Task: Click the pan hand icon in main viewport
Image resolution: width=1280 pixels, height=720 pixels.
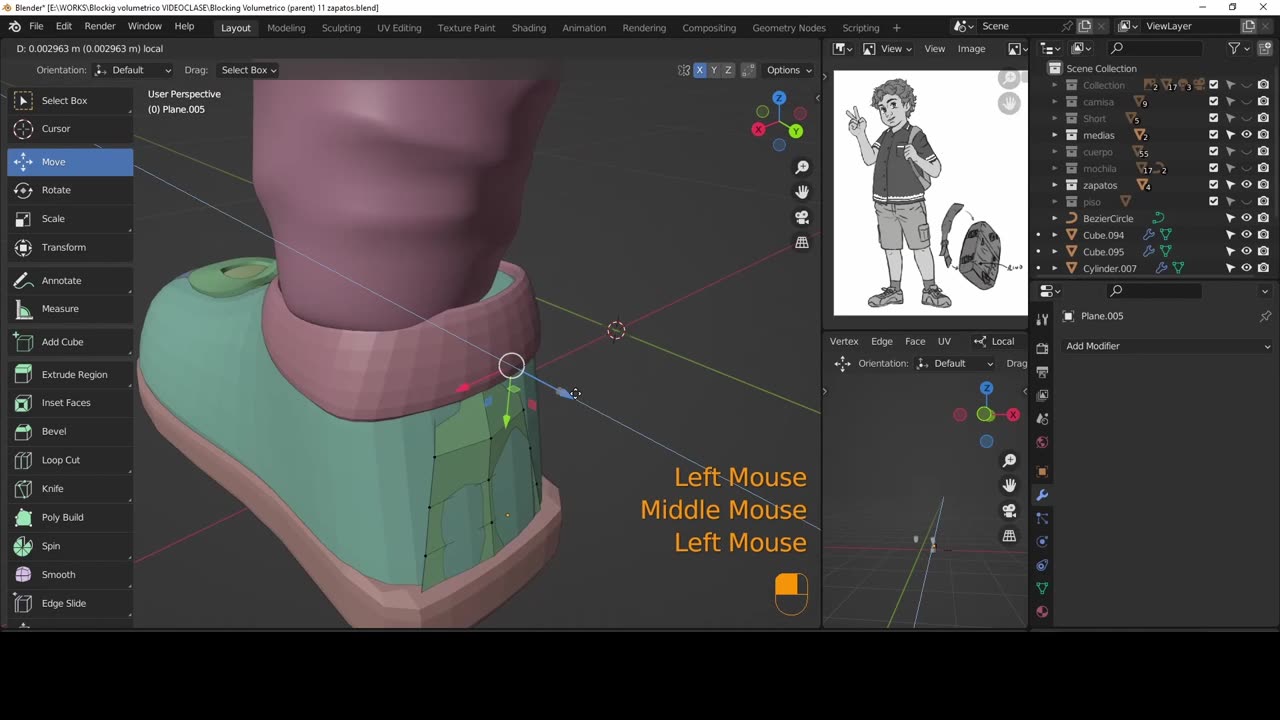Action: coord(802,192)
